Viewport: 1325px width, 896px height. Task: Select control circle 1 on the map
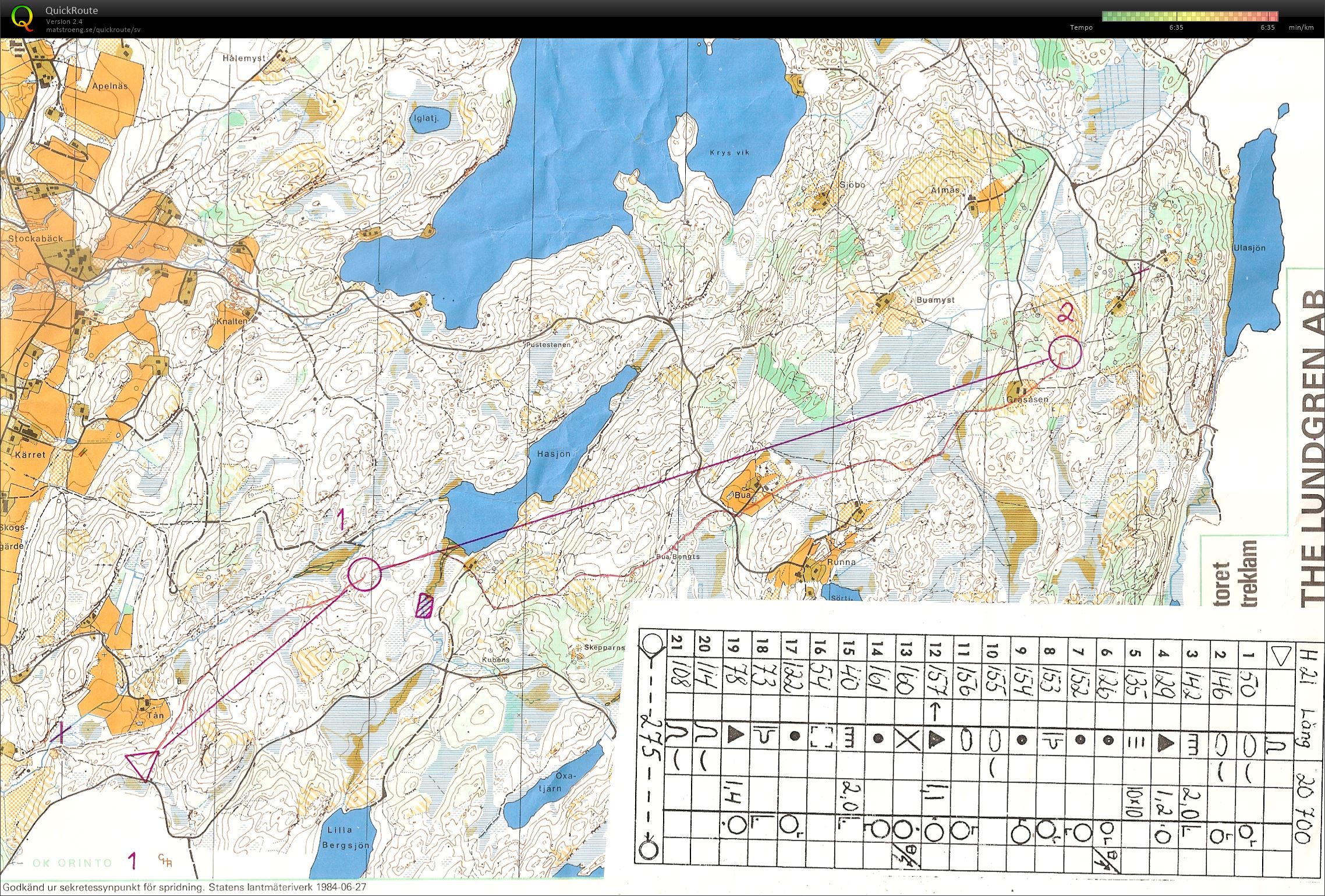point(364,574)
